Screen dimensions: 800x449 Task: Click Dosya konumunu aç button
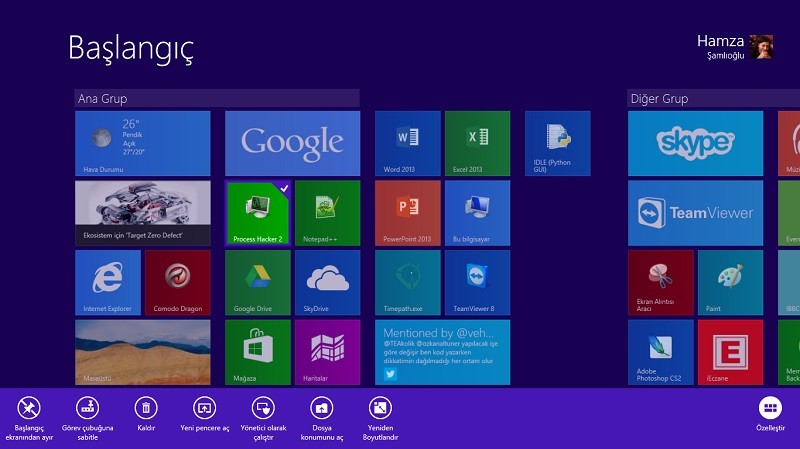click(x=321, y=418)
